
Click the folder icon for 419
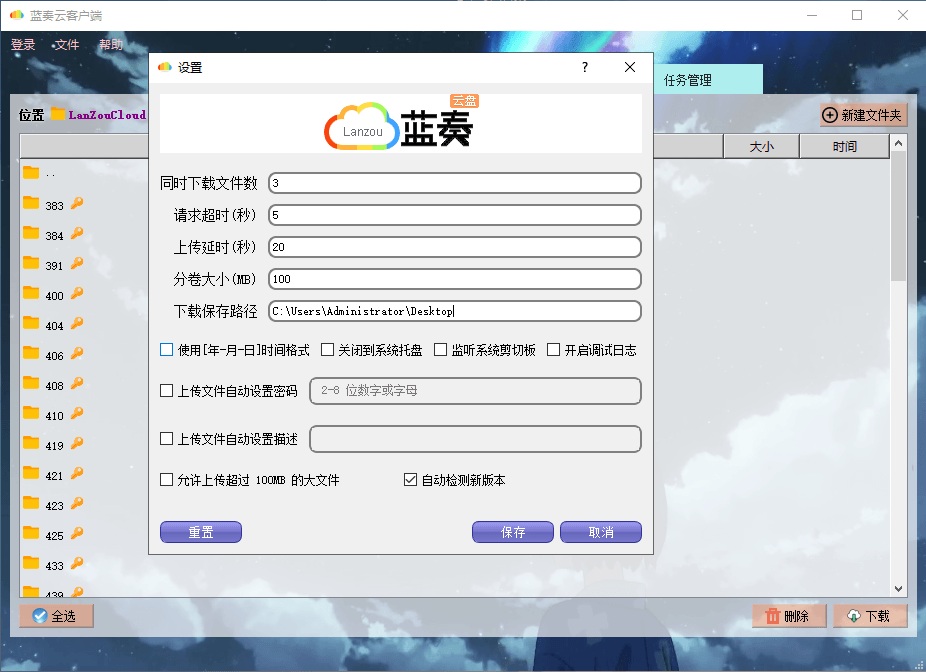[x=31, y=443]
